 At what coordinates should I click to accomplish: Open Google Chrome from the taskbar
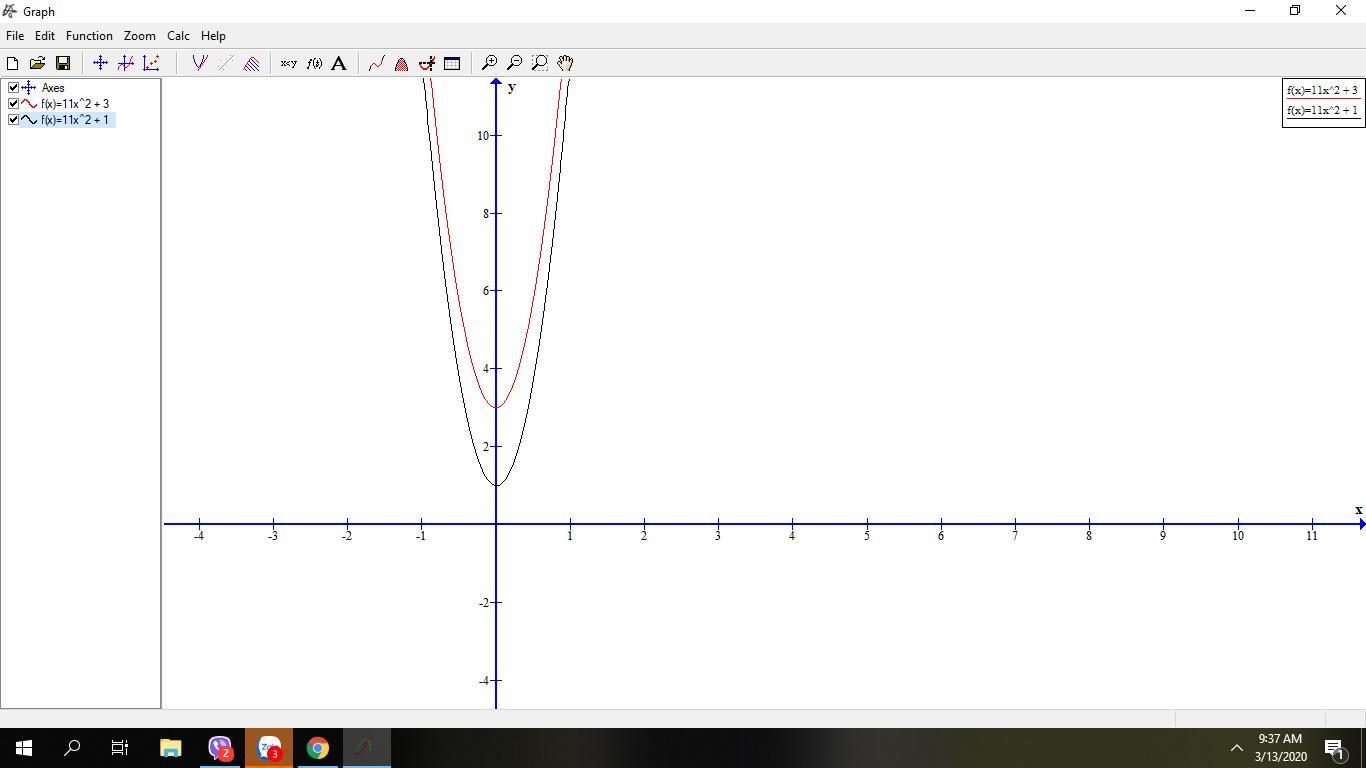[318, 748]
